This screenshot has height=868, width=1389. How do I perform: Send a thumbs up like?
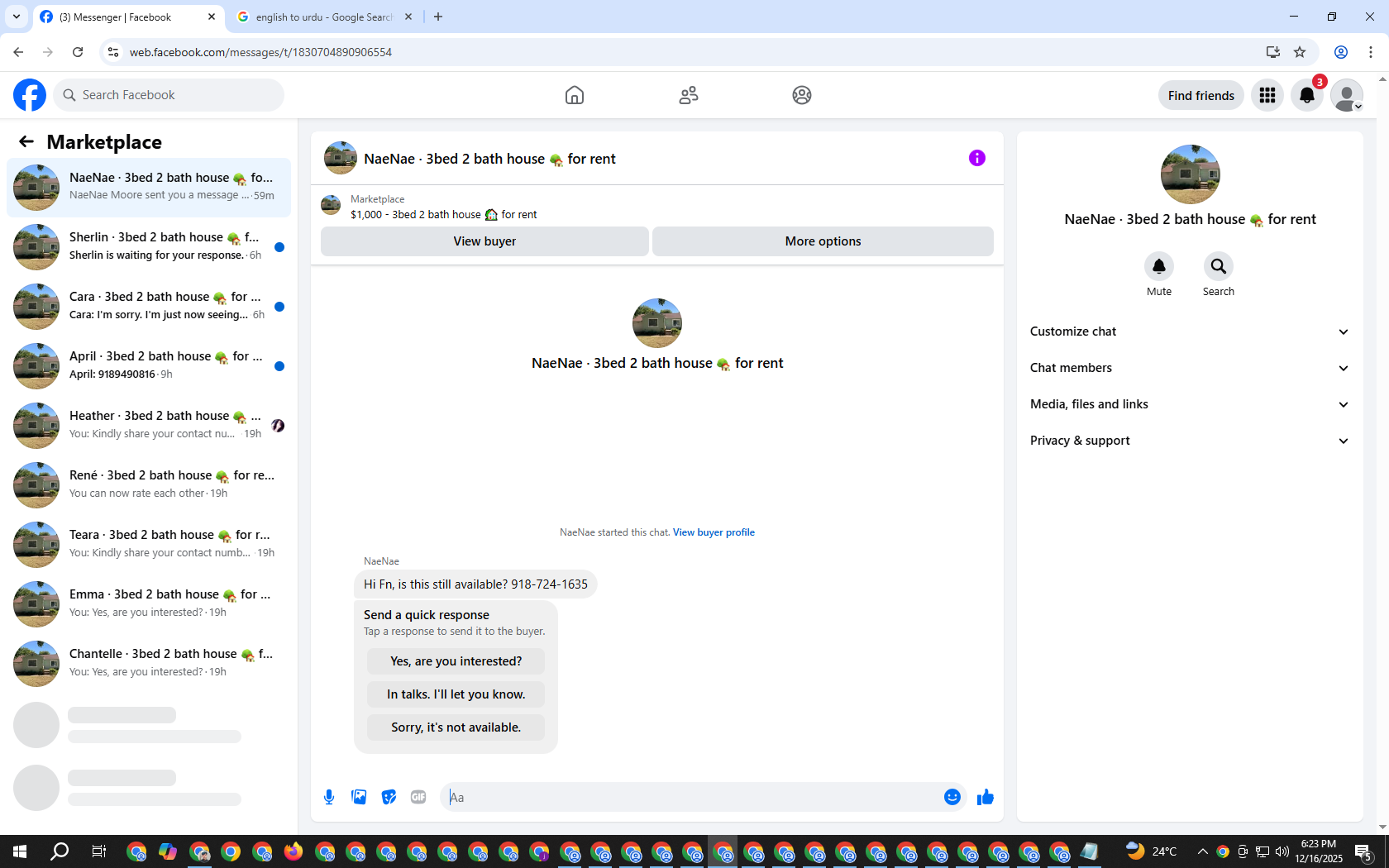click(986, 797)
